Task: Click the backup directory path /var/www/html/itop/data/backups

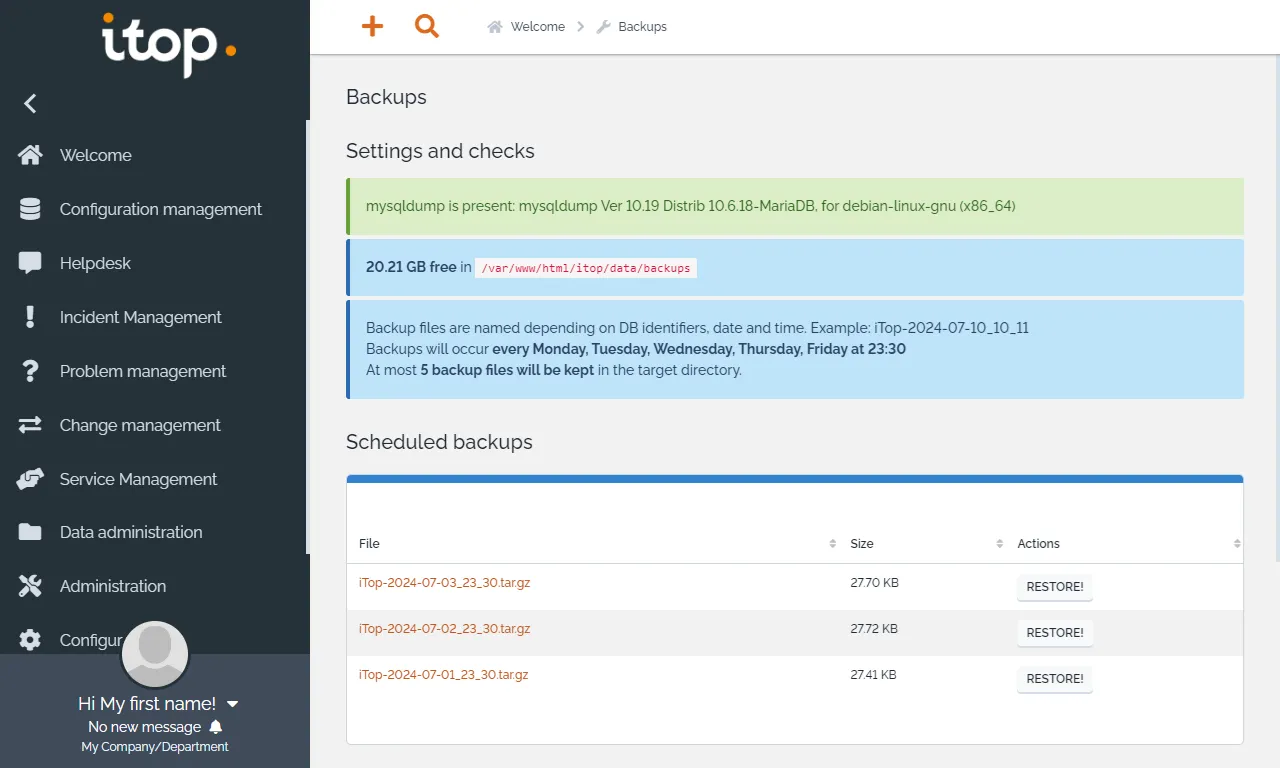Action: [x=585, y=268]
